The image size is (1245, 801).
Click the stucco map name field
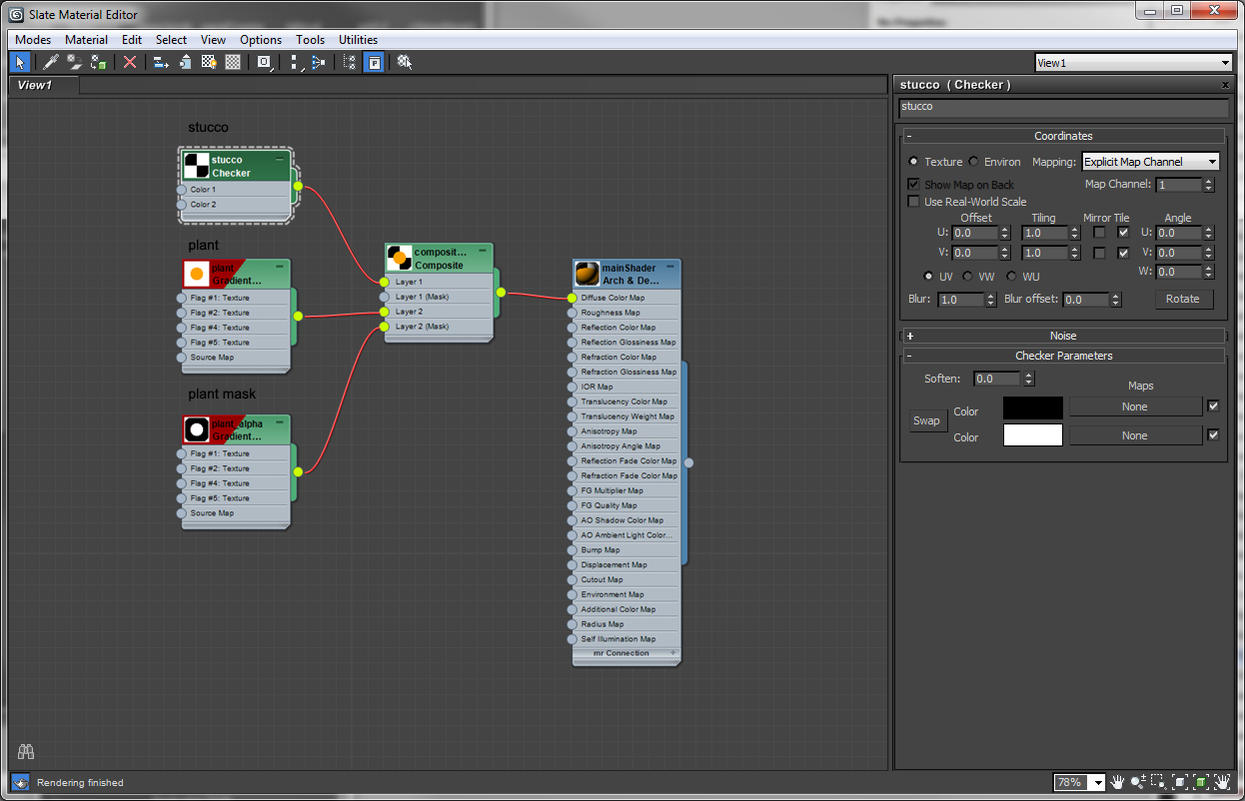(x=1063, y=107)
